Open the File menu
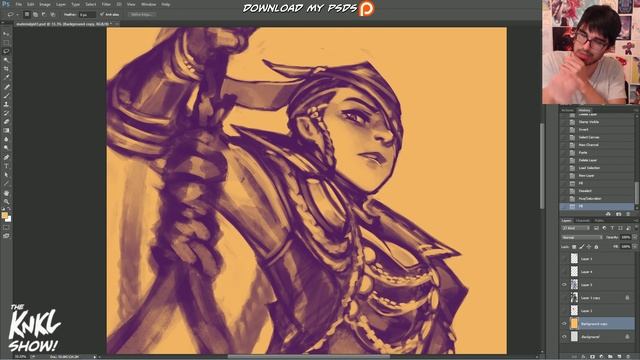The image size is (640, 360). tap(19, 4)
